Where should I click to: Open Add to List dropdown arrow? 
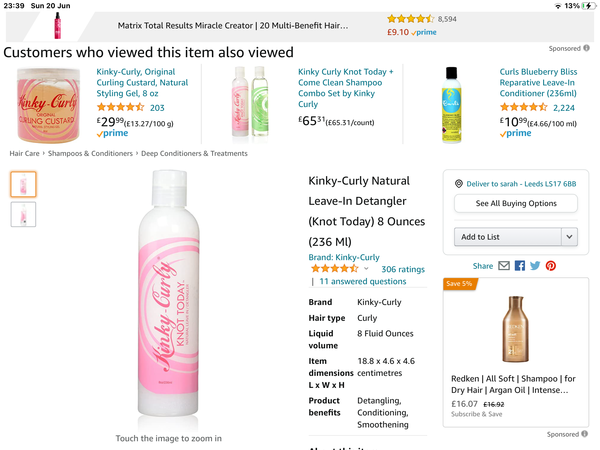569,237
